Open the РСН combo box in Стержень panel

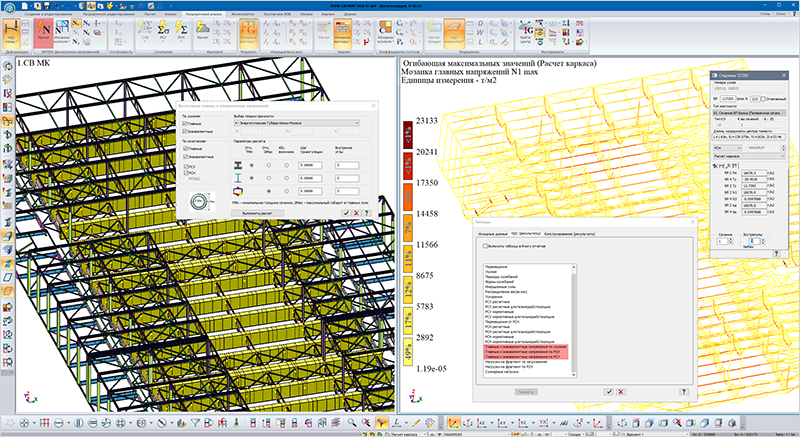pos(727,148)
